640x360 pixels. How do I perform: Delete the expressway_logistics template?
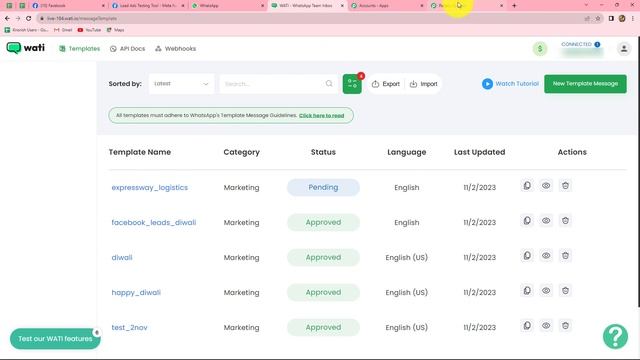[x=565, y=186]
